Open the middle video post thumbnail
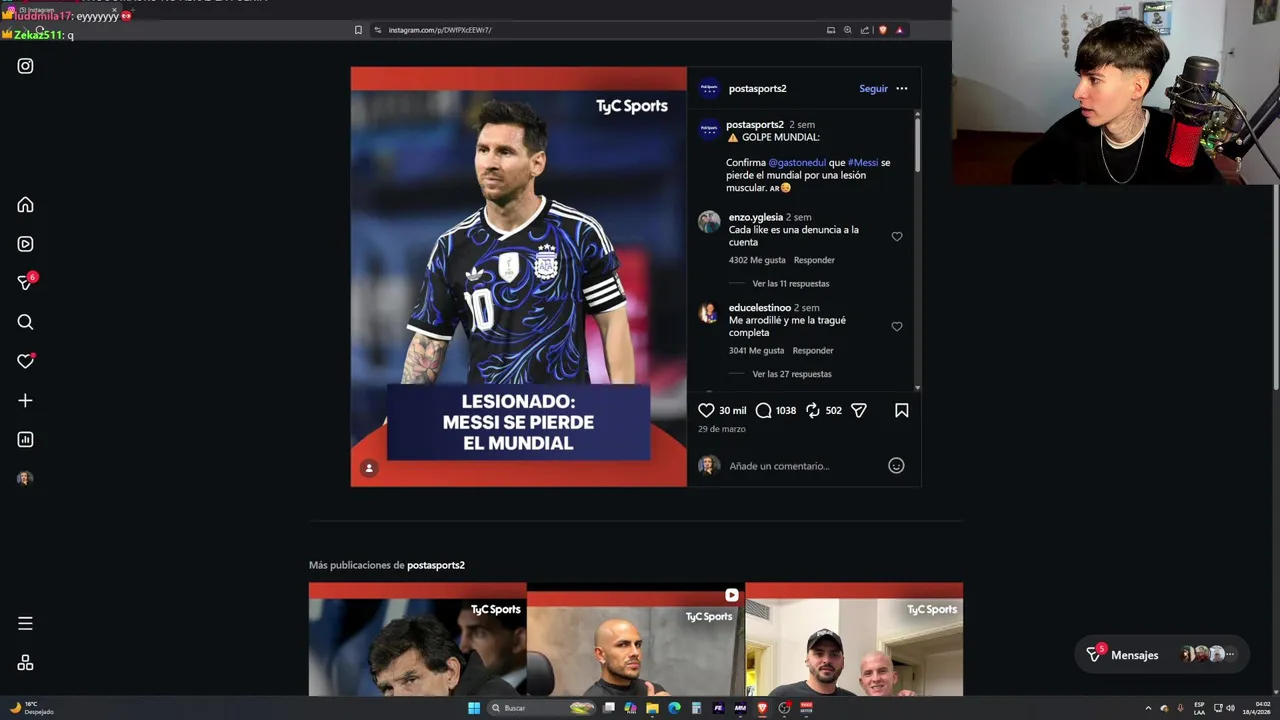 point(635,640)
